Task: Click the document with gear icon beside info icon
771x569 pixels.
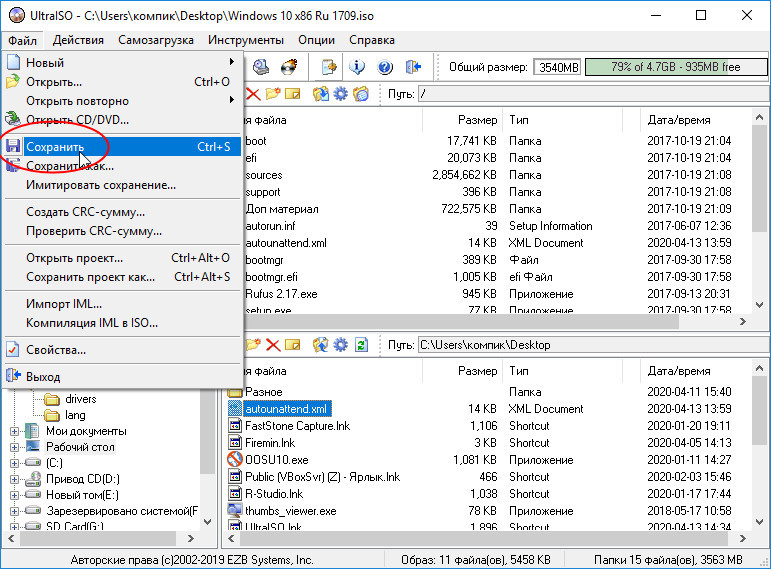Action: coord(329,66)
